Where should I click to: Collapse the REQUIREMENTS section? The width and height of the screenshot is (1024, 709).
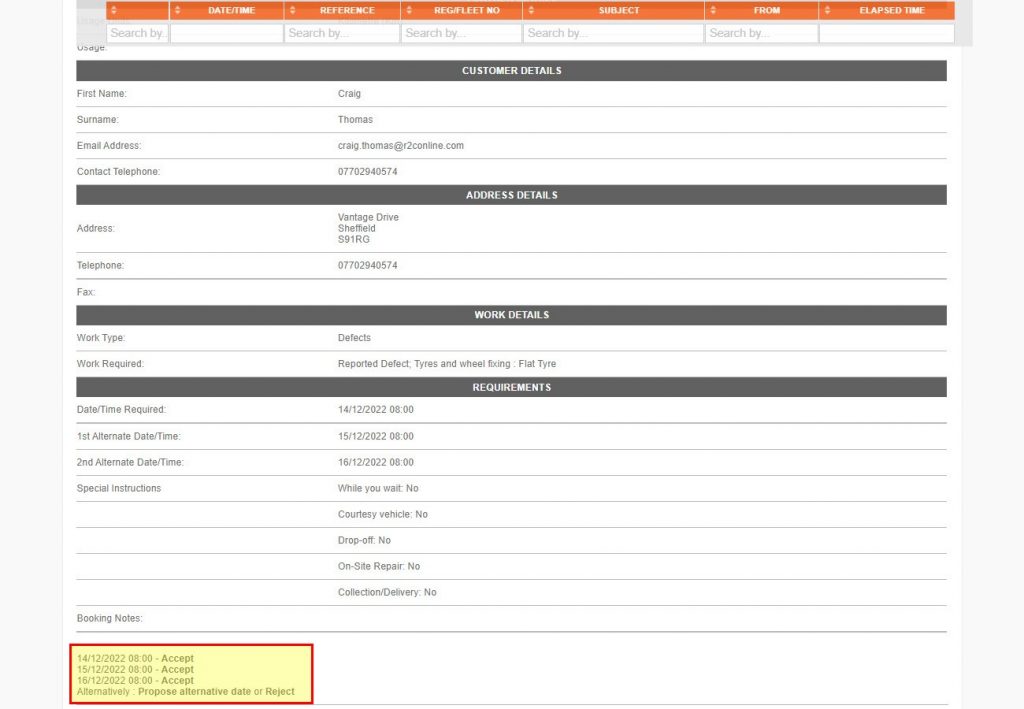(x=511, y=387)
